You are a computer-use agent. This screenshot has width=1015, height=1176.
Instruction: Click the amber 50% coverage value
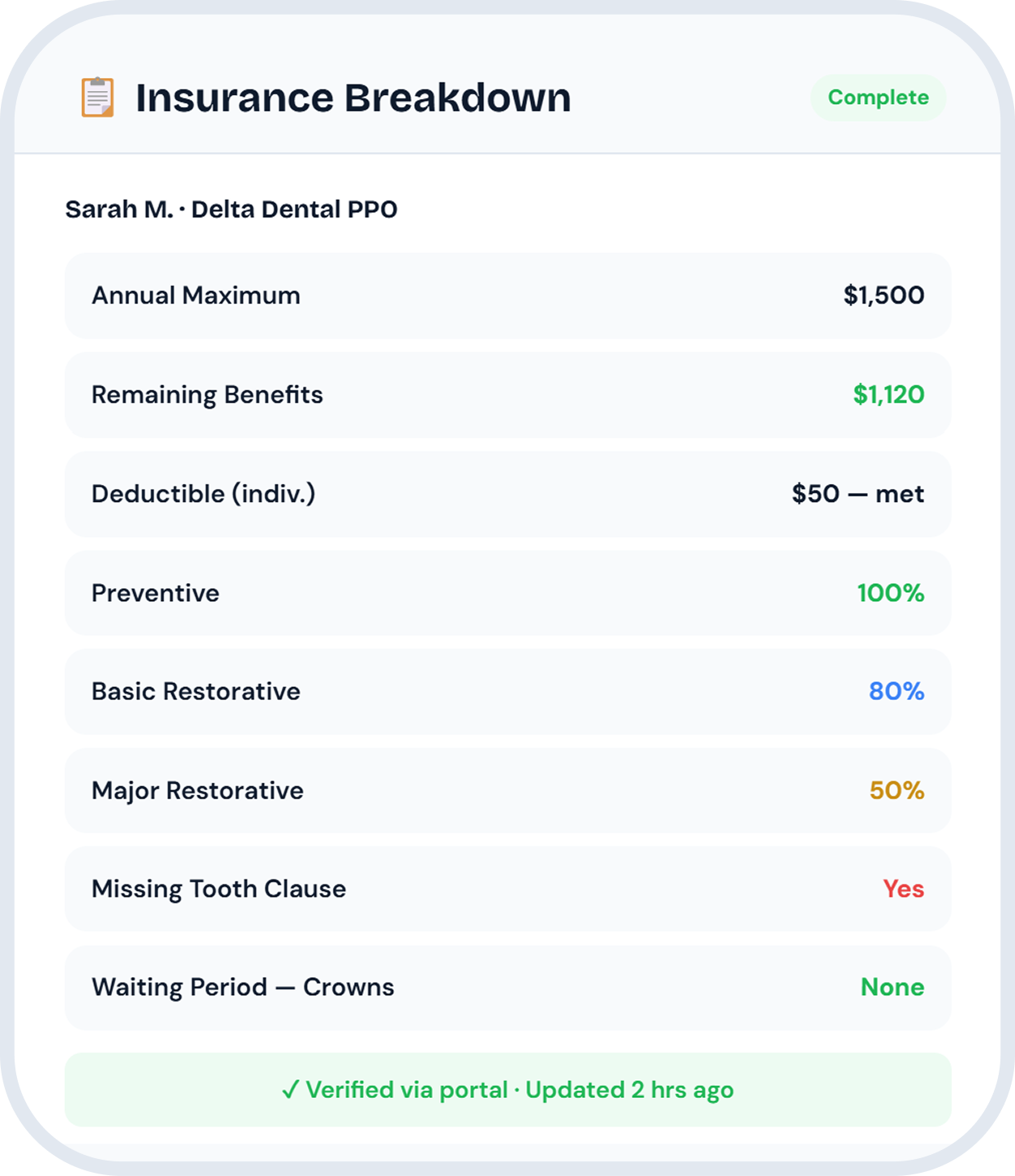[x=896, y=790]
